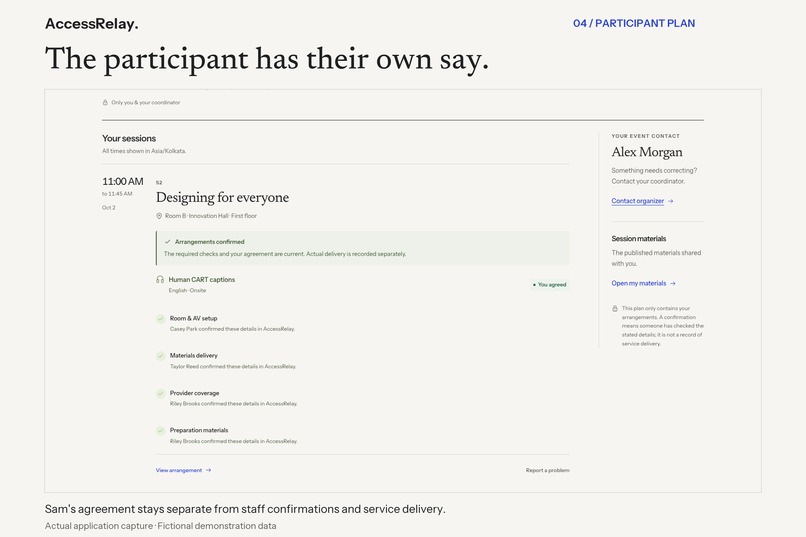Open my materials link
Image resolution: width=806 pixels, height=537 pixels.
(638, 283)
